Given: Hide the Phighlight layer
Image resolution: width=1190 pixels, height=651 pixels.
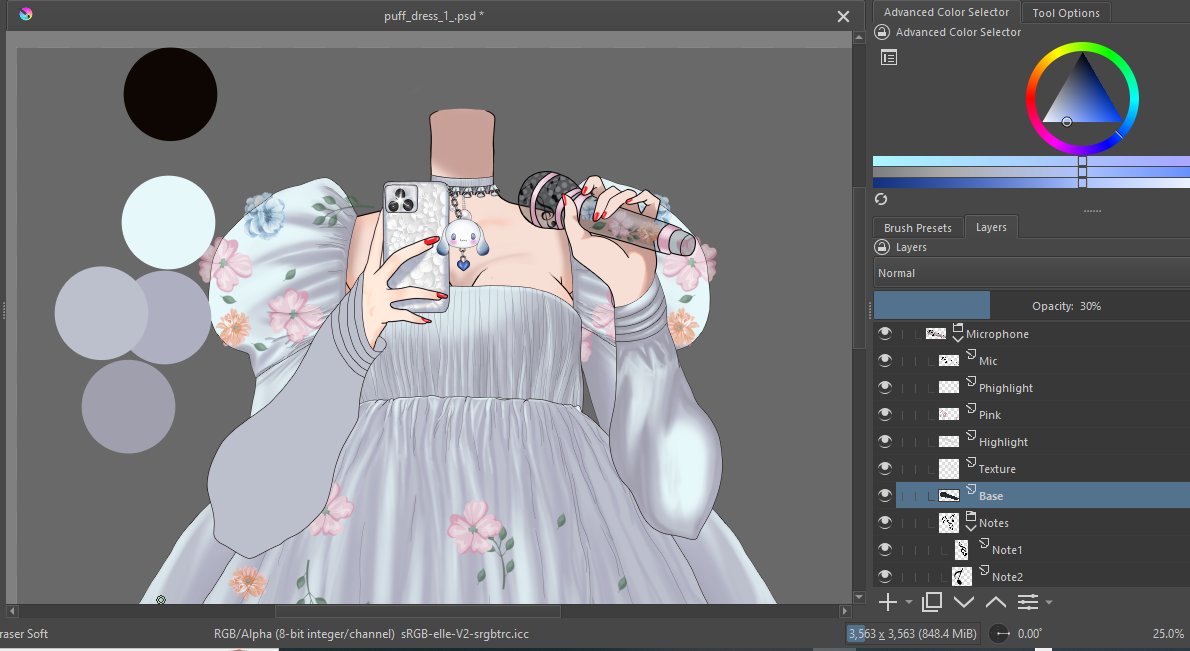Looking at the screenshot, I should pyautogui.click(x=884, y=387).
